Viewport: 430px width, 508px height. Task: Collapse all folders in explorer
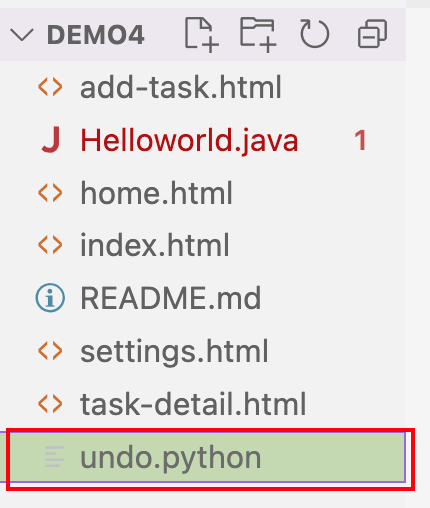click(x=372, y=34)
